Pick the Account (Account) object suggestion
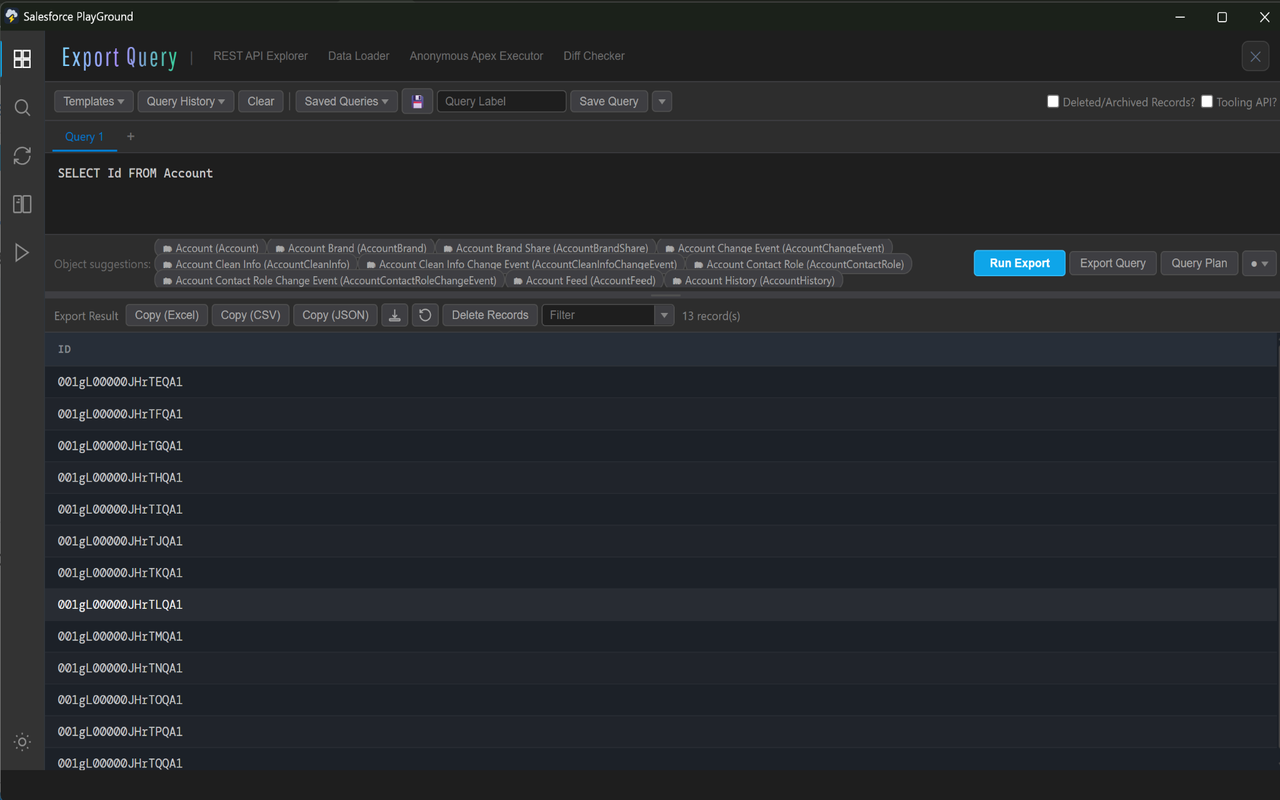Screen dimensions: 1280x800 click(211, 248)
